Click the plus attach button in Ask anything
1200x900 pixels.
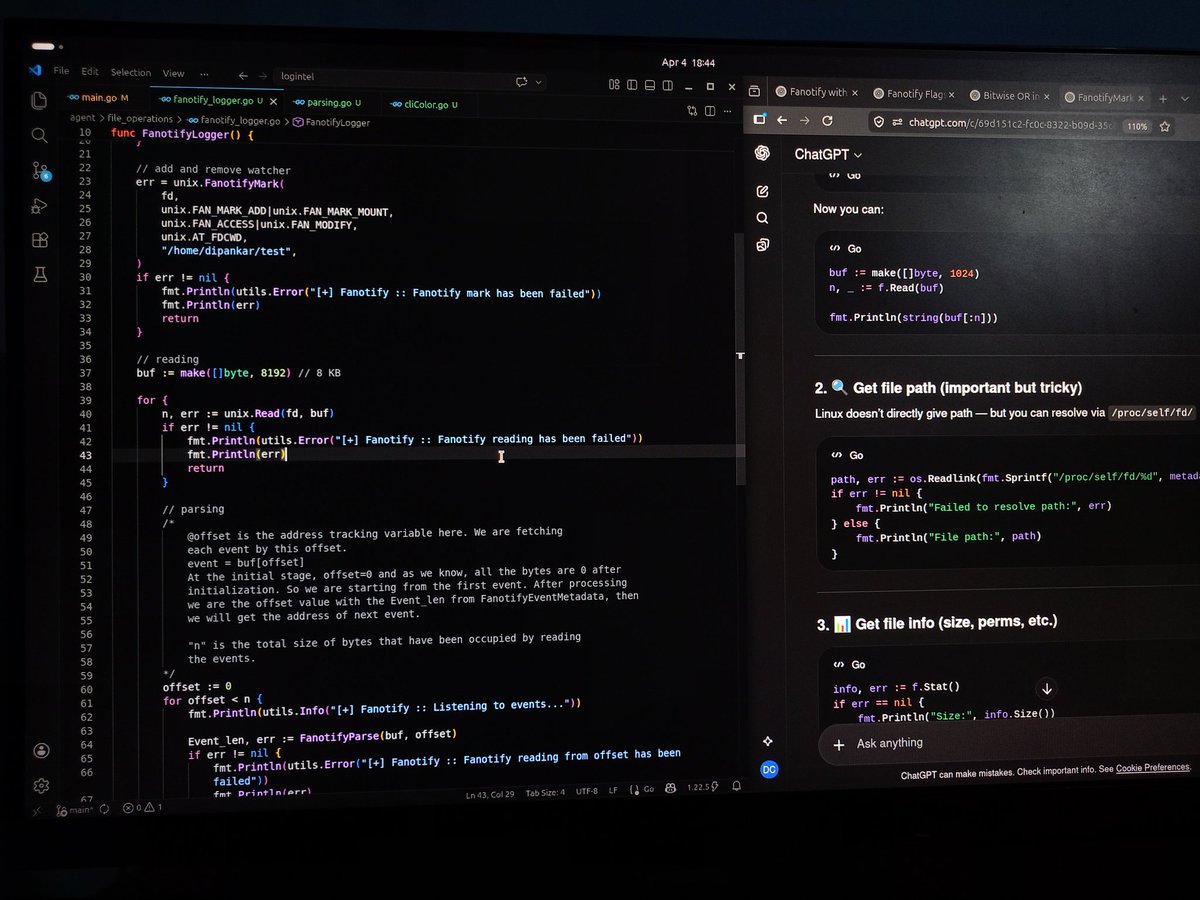point(838,744)
